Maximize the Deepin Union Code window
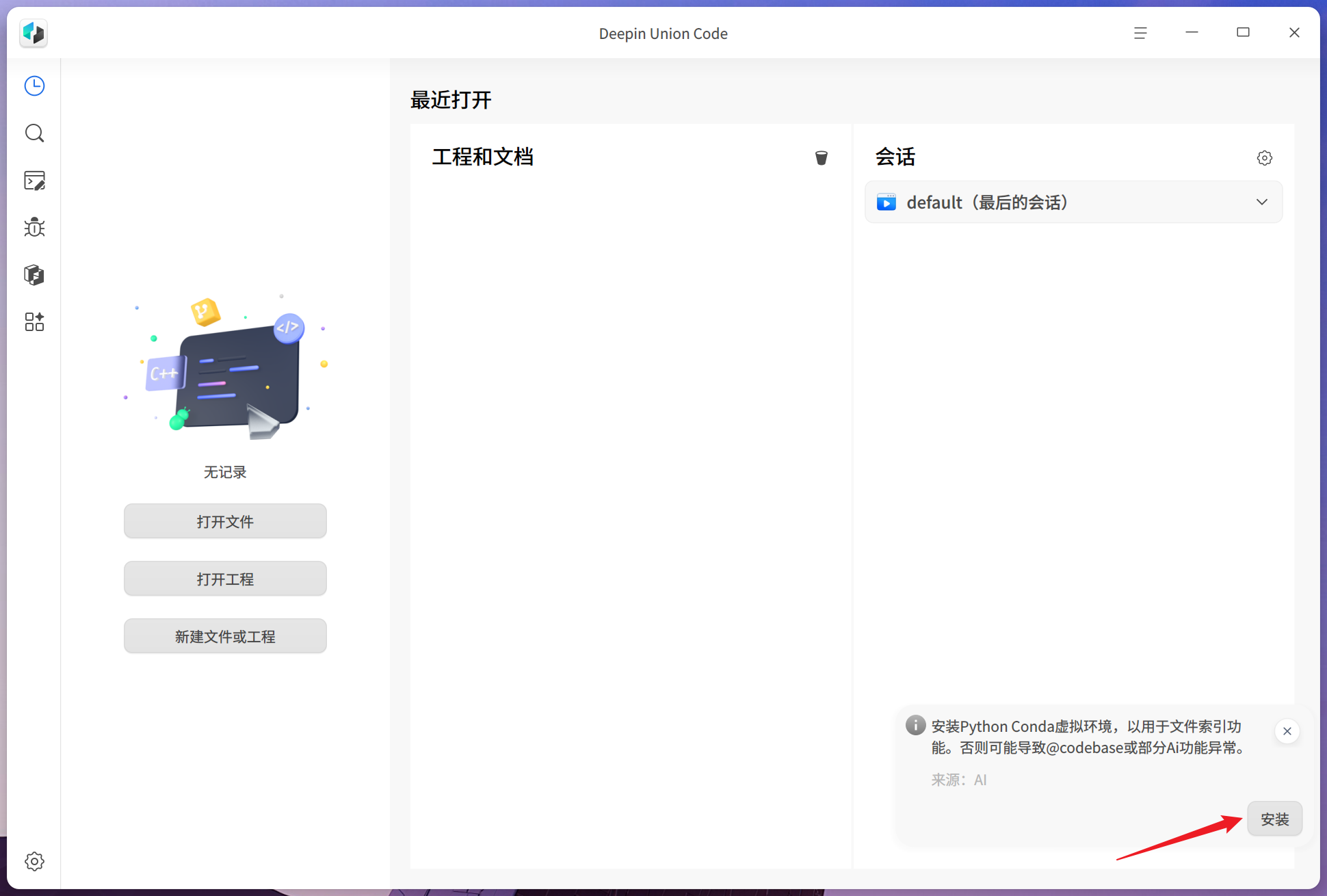The height and width of the screenshot is (896, 1327). [x=1243, y=33]
